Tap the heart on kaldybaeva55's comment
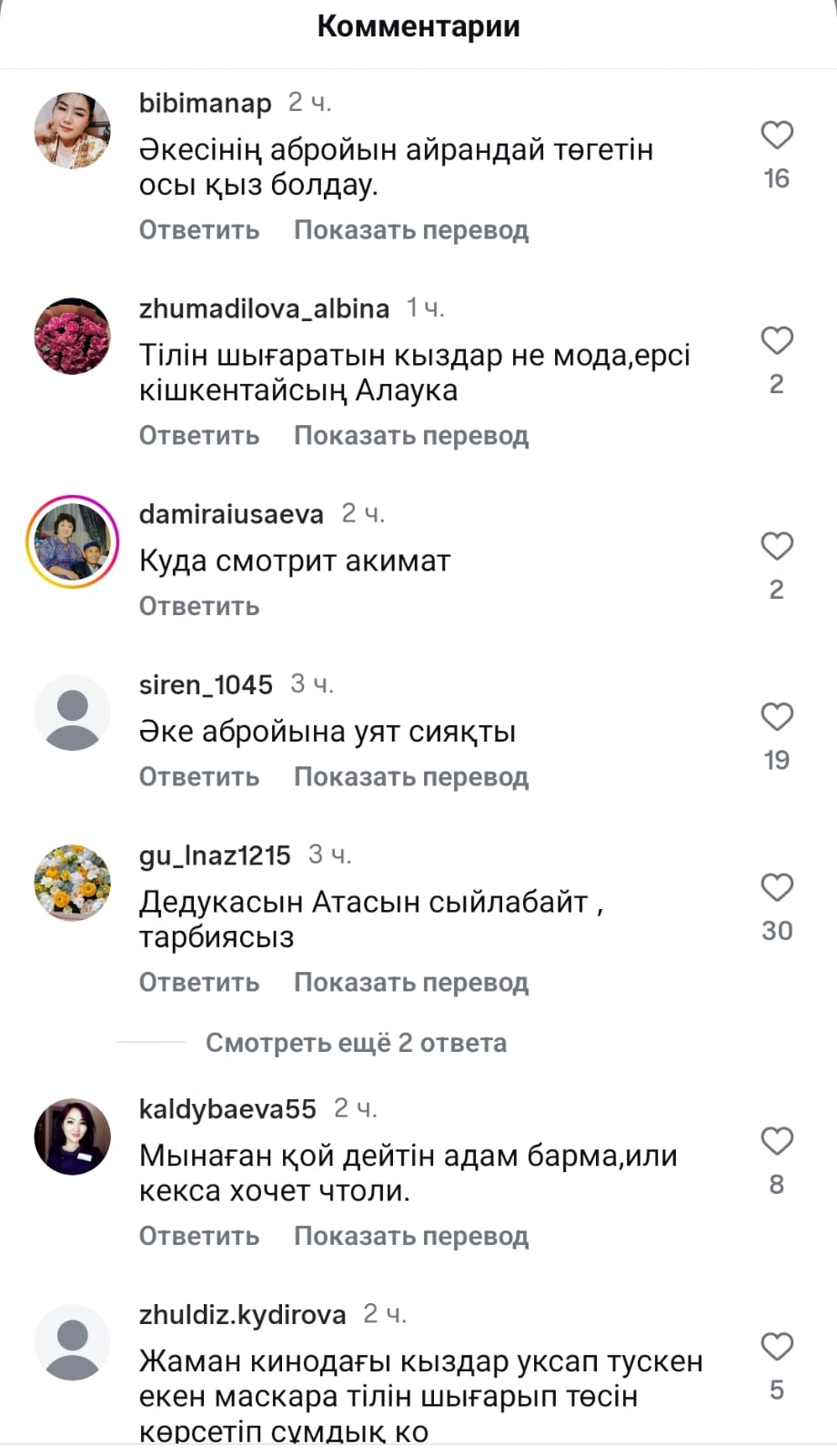The image size is (837, 1456). [x=777, y=1141]
